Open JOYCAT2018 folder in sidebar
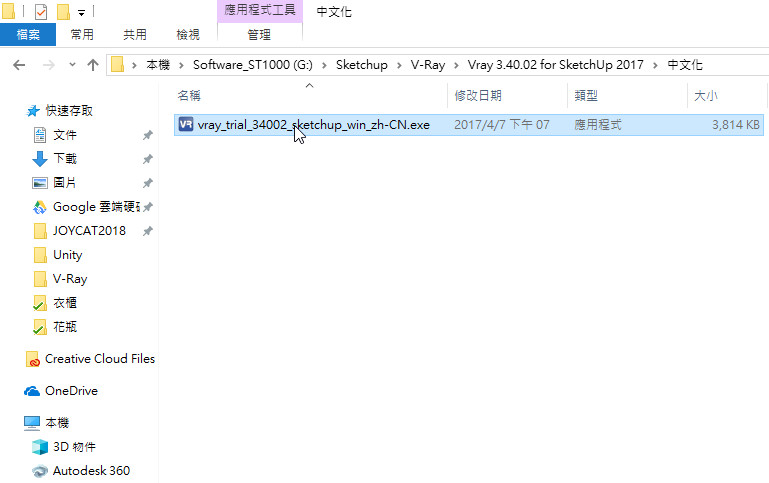This screenshot has height=483, width=769. click(89, 230)
